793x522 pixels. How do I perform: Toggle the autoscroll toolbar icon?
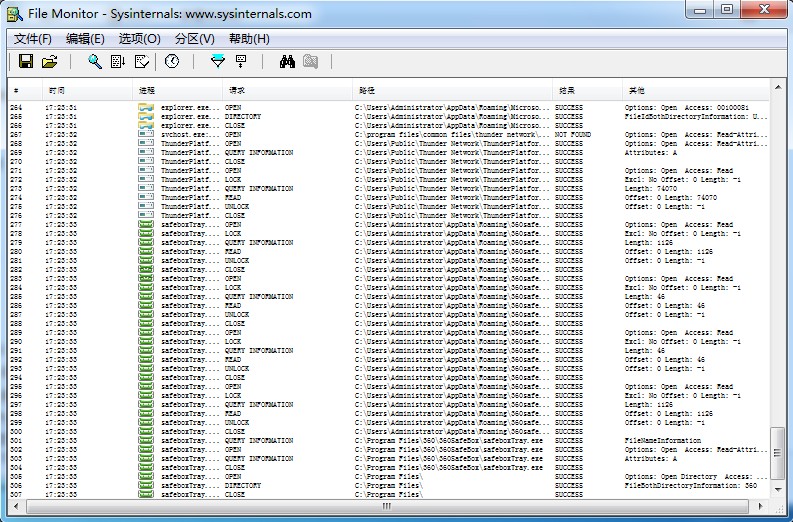pyautogui.click(x=118, y=62)
